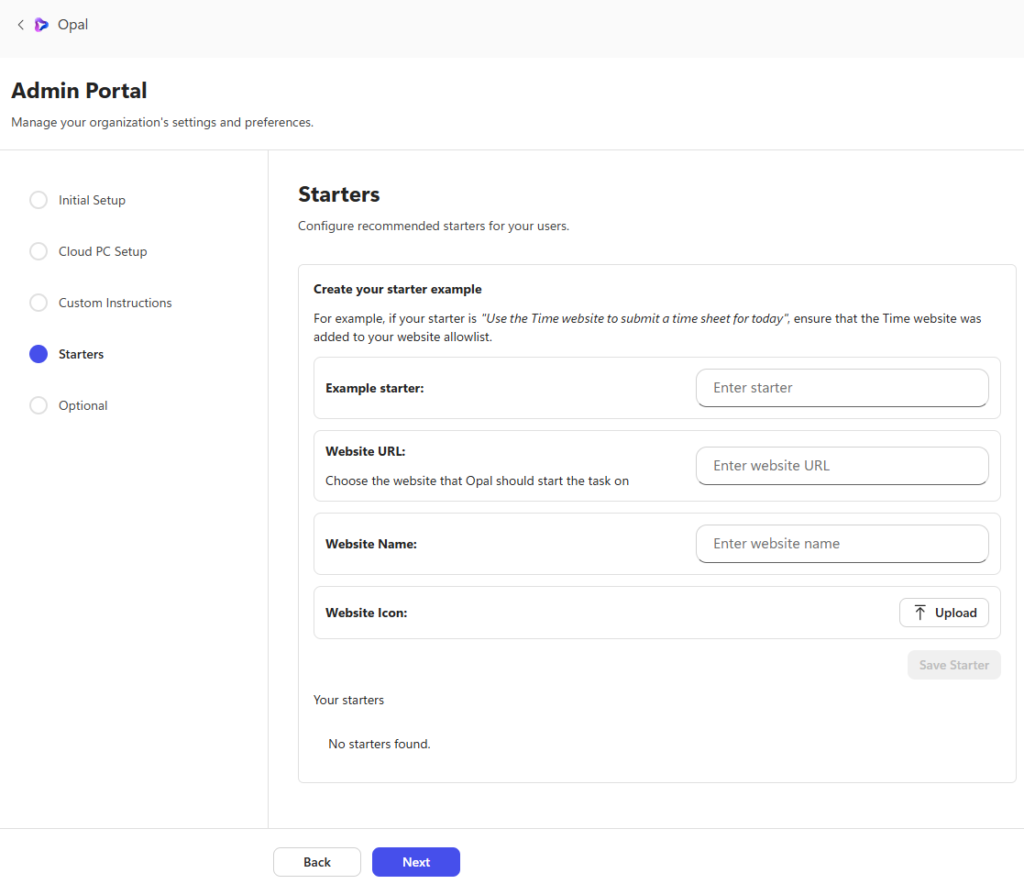The image size is (1024, 884).
Task: Click the upload arrow icon
Action: coord(920,612)
